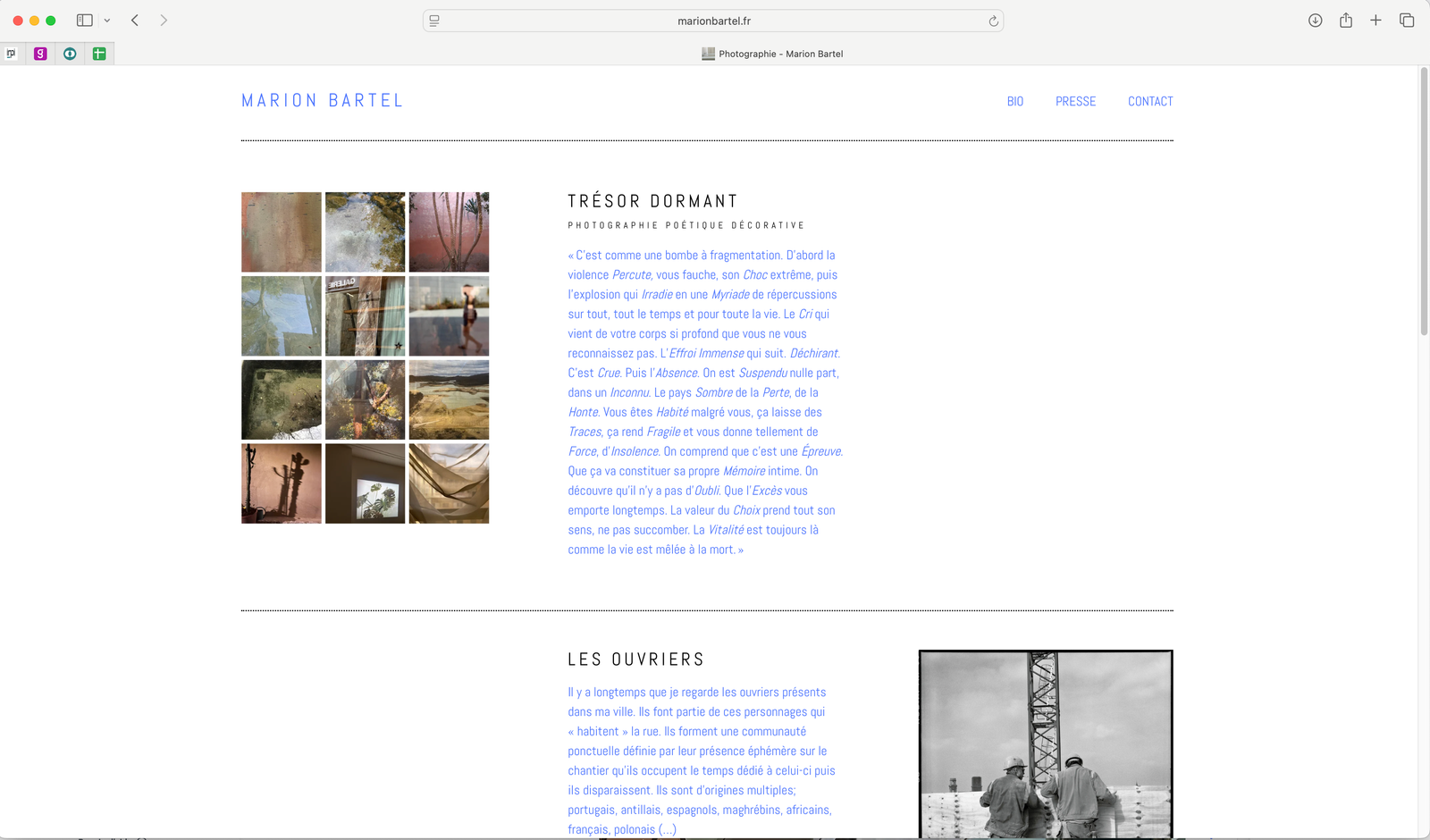Open the black-and-white workers crane photo
Viewport: 1430px width, 840px height.
pos(1046,743)
